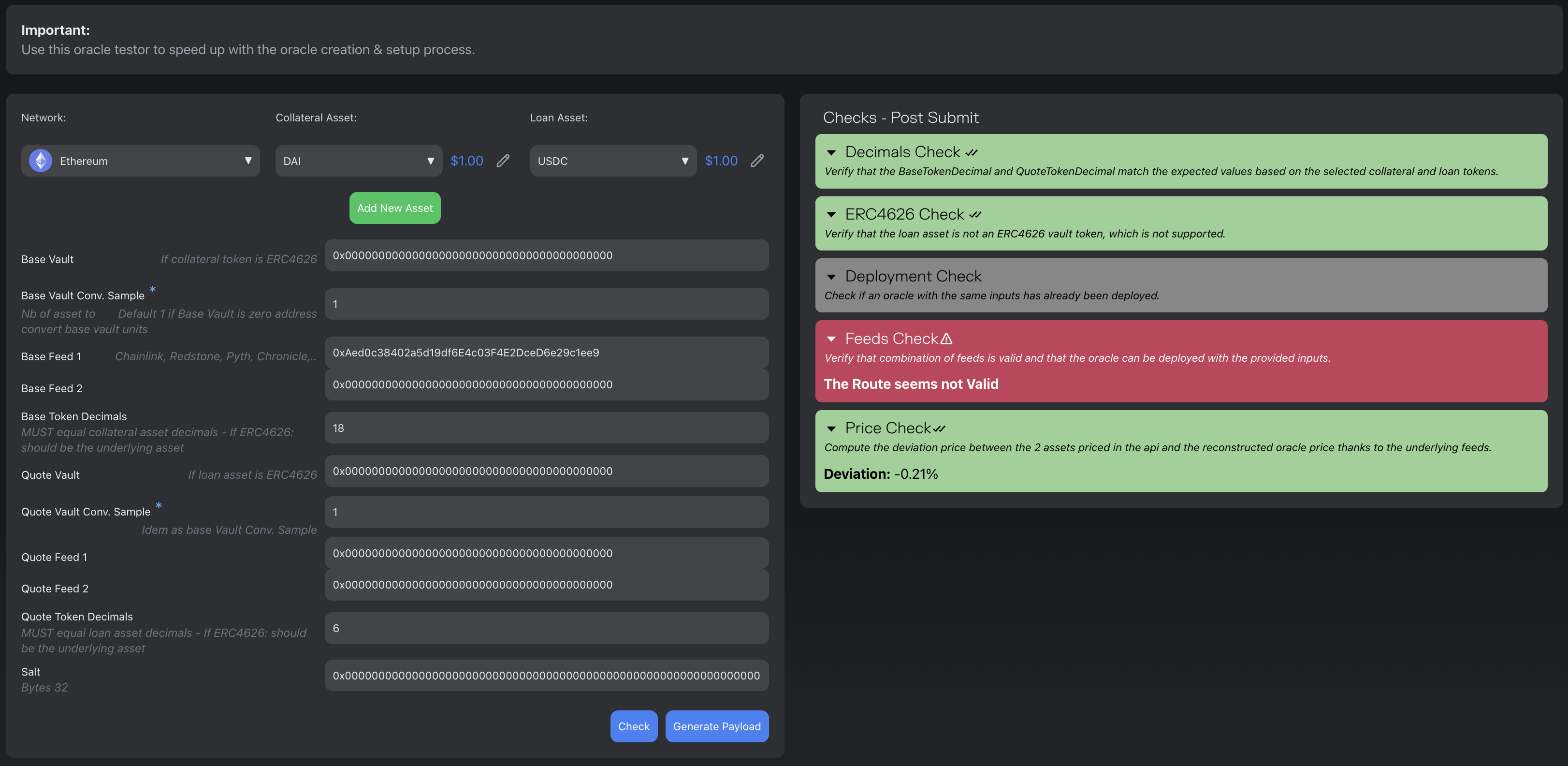Viewport: 1568px width, 766px height.
Task: Click the blue Check button
Action: 634,726
